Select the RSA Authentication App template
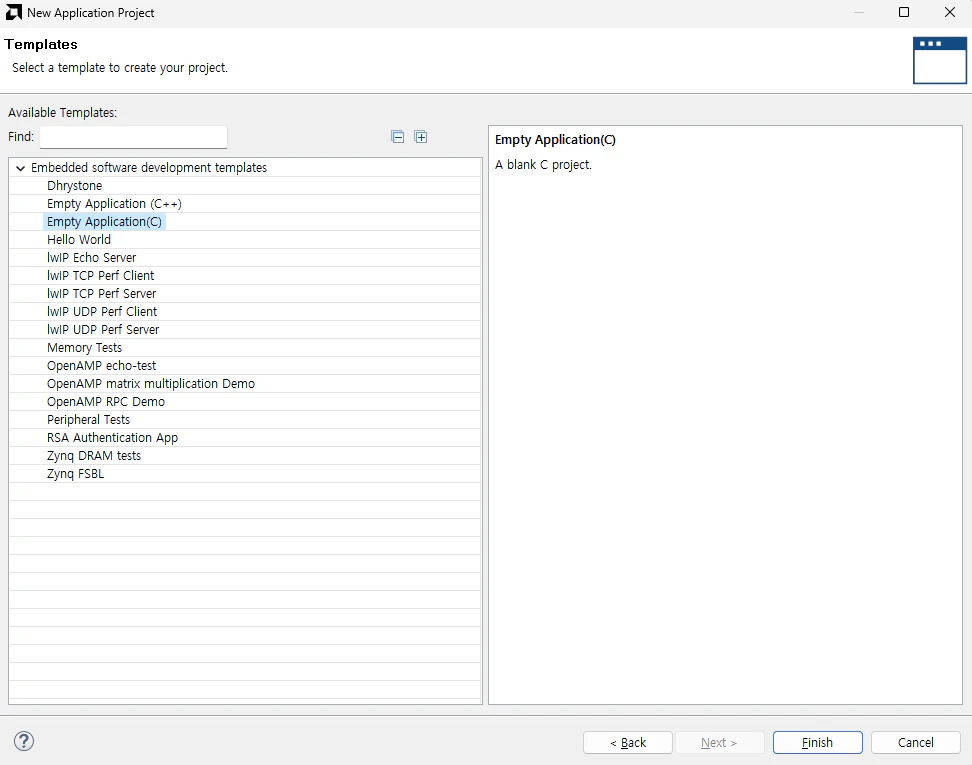The width and height of the screenshot is (972, 765). 112,437
